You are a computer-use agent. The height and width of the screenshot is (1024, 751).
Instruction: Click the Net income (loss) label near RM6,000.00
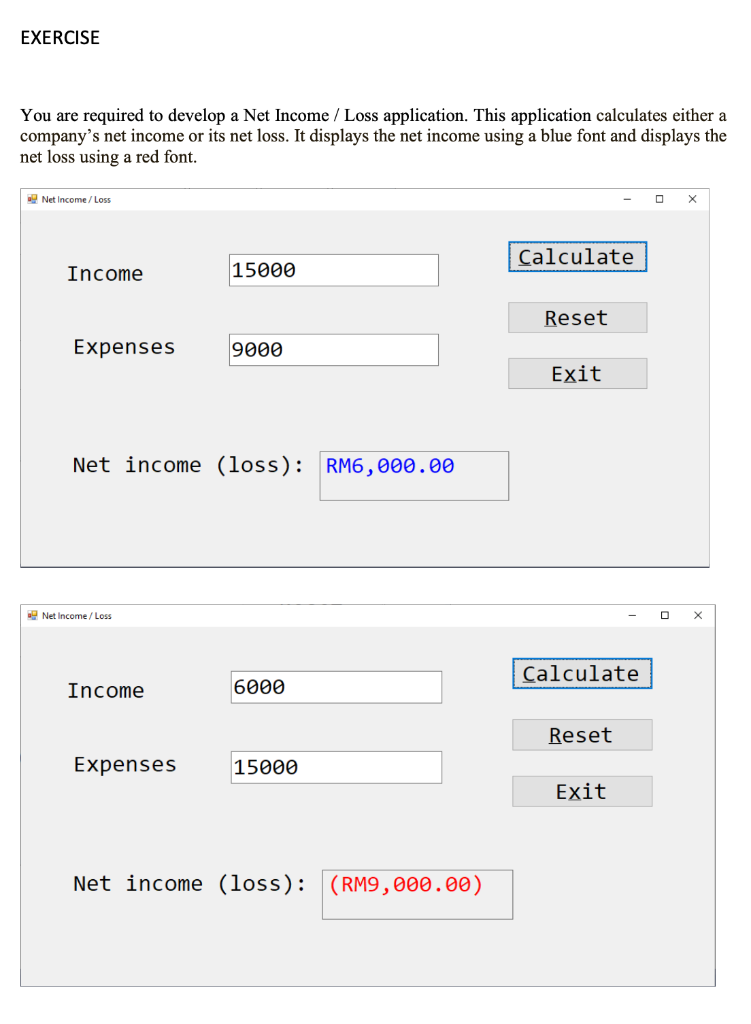pyautogui.click(x=188, y=465)
